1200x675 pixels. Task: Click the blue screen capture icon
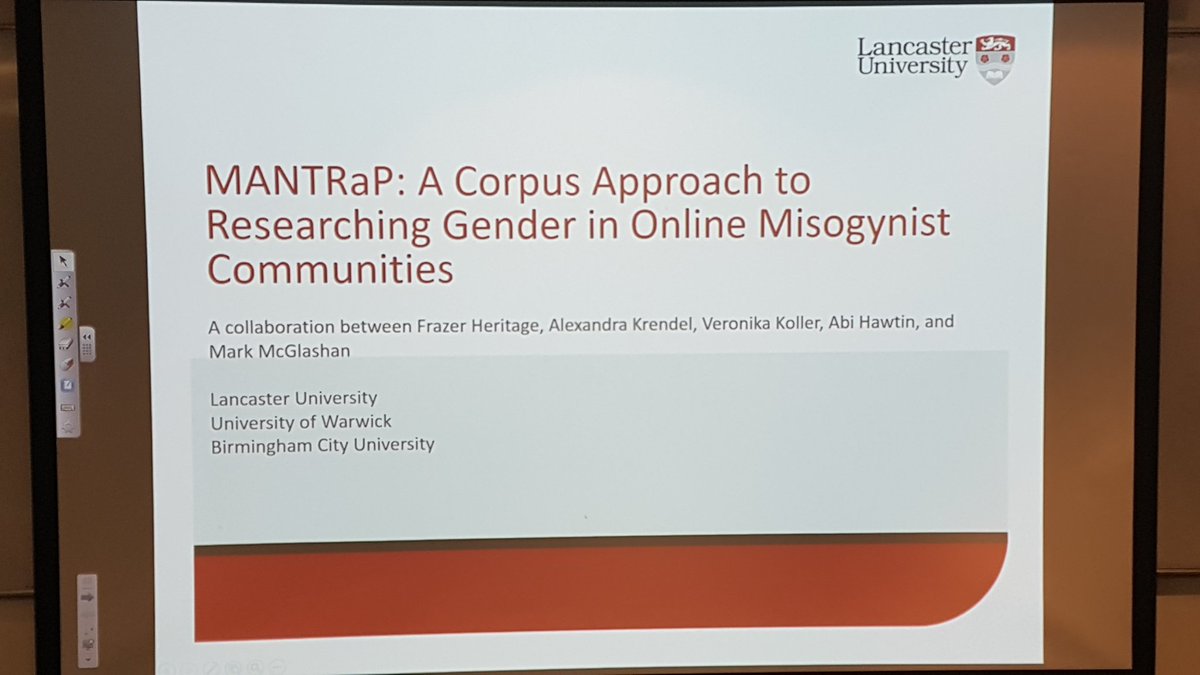click(66, 385)
